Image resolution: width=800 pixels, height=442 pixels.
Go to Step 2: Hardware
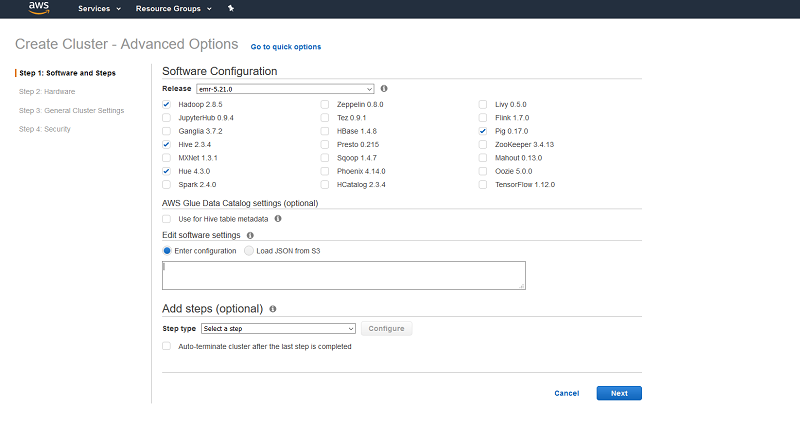[x=47, y=91]
